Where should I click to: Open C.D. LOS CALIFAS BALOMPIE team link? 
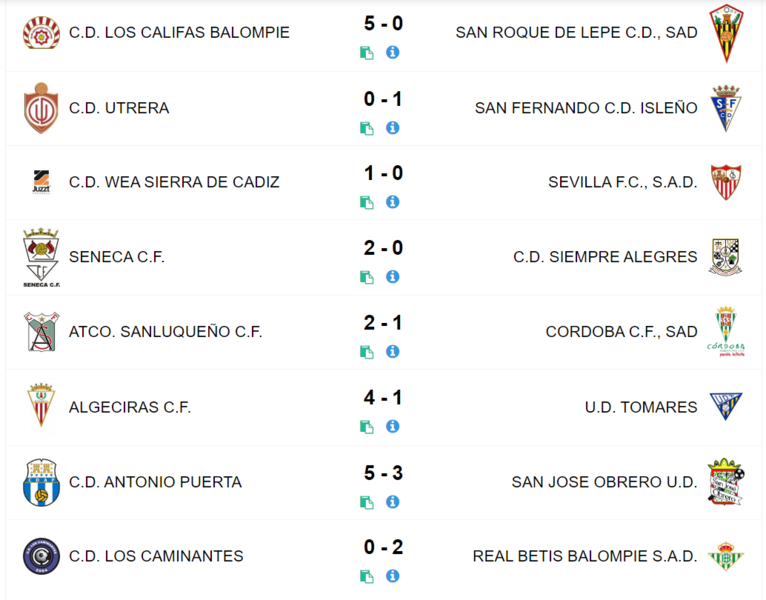[179, 33]
